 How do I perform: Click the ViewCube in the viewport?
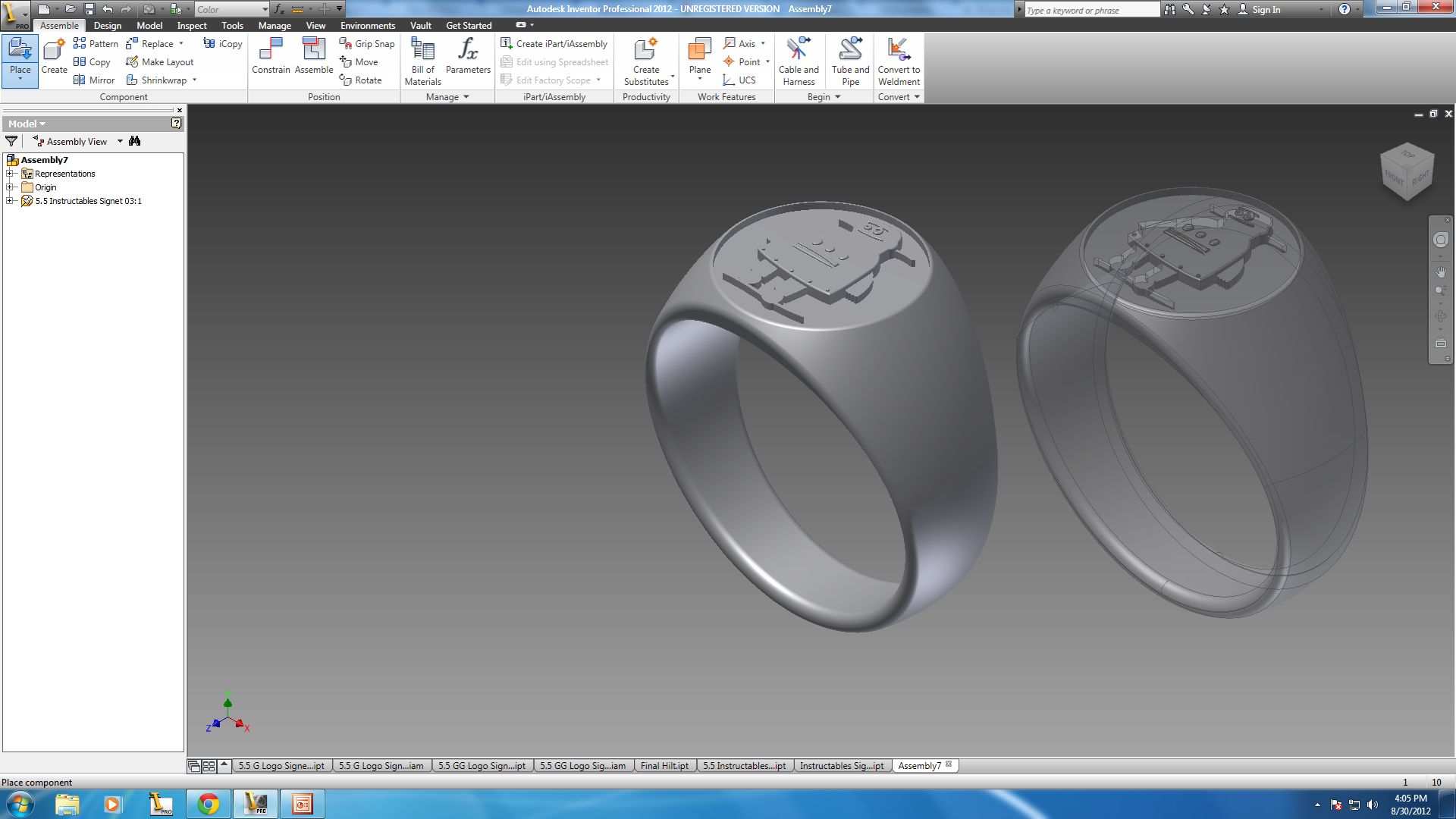(1407, 171)
